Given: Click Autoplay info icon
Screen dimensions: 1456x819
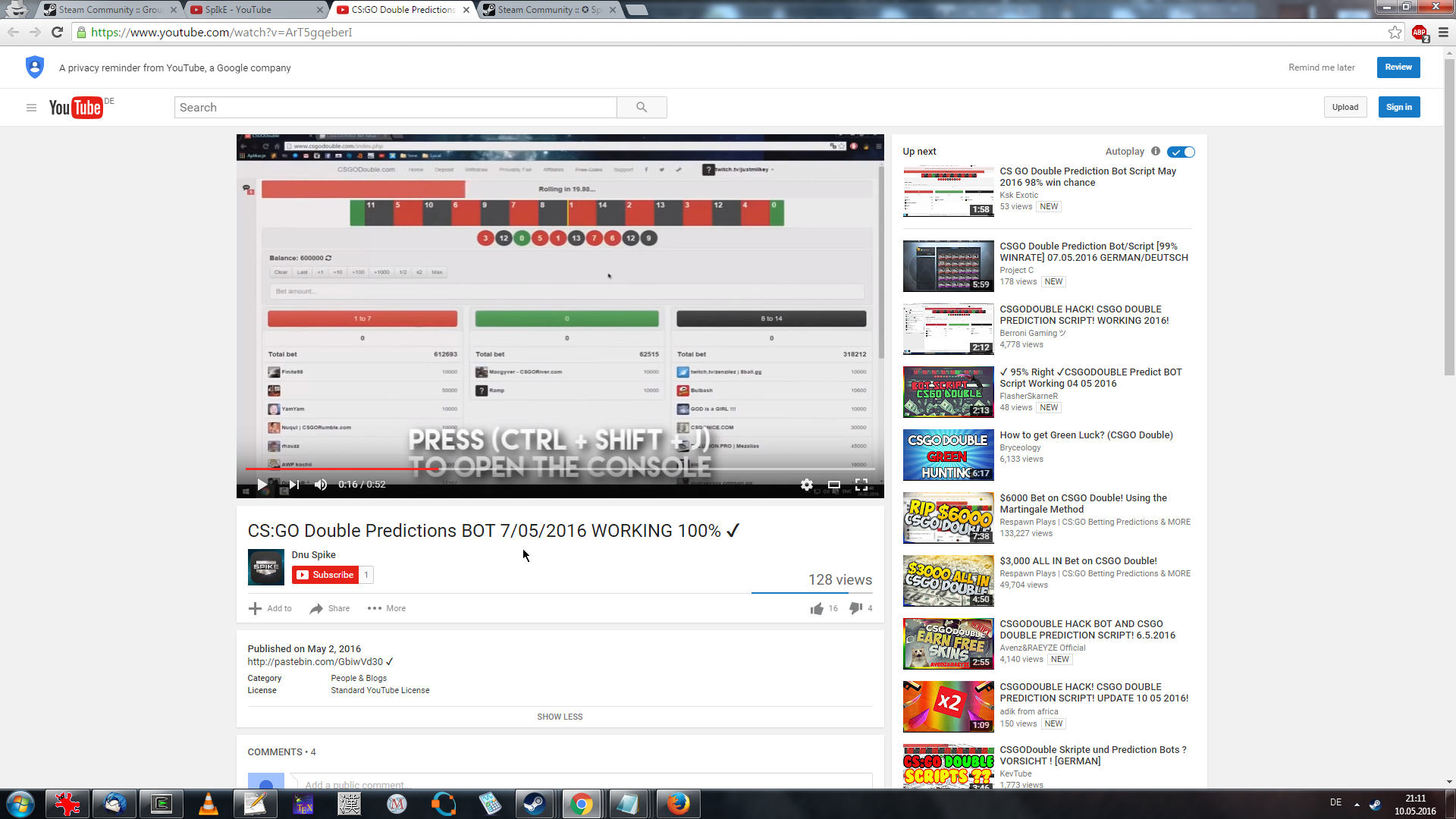Looking at the screenshot, I should 1156,151.
